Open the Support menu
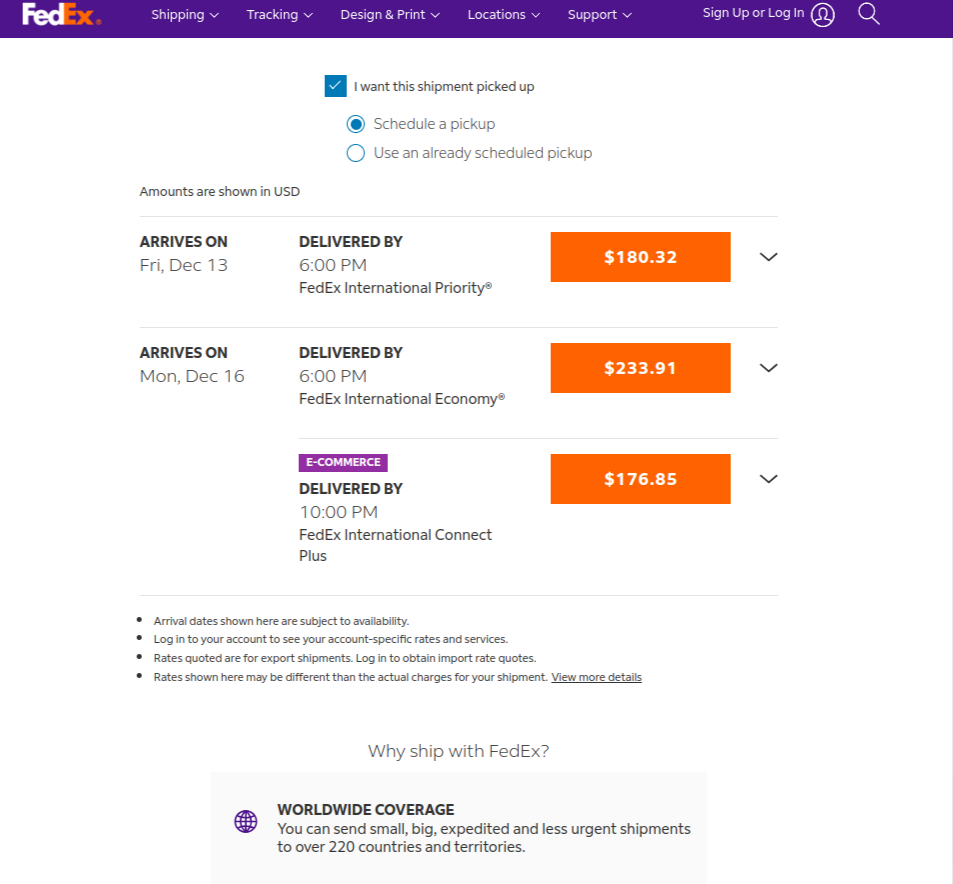 click(599, 15)
